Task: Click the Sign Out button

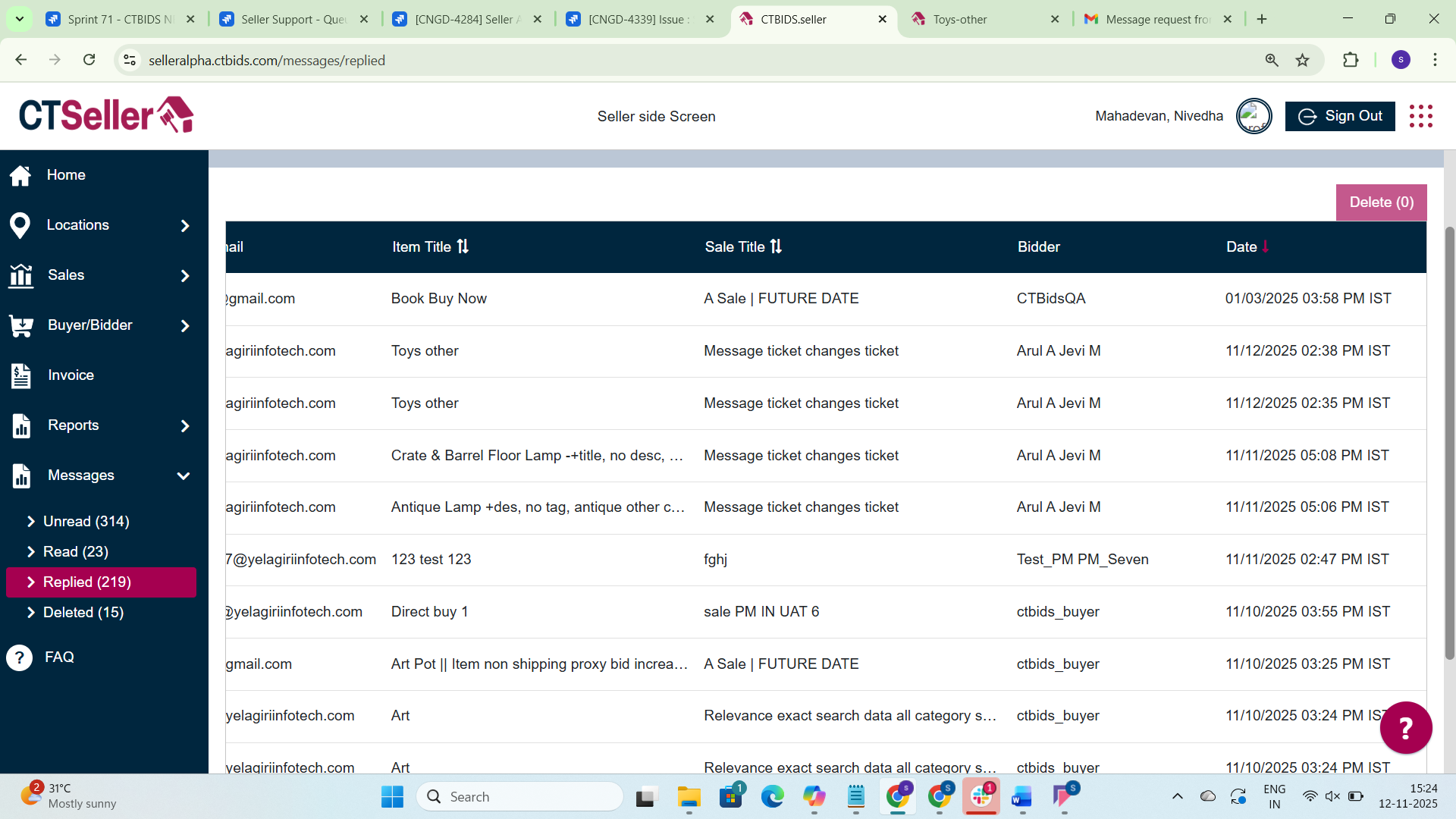Action: click(x=1339, y=116)
